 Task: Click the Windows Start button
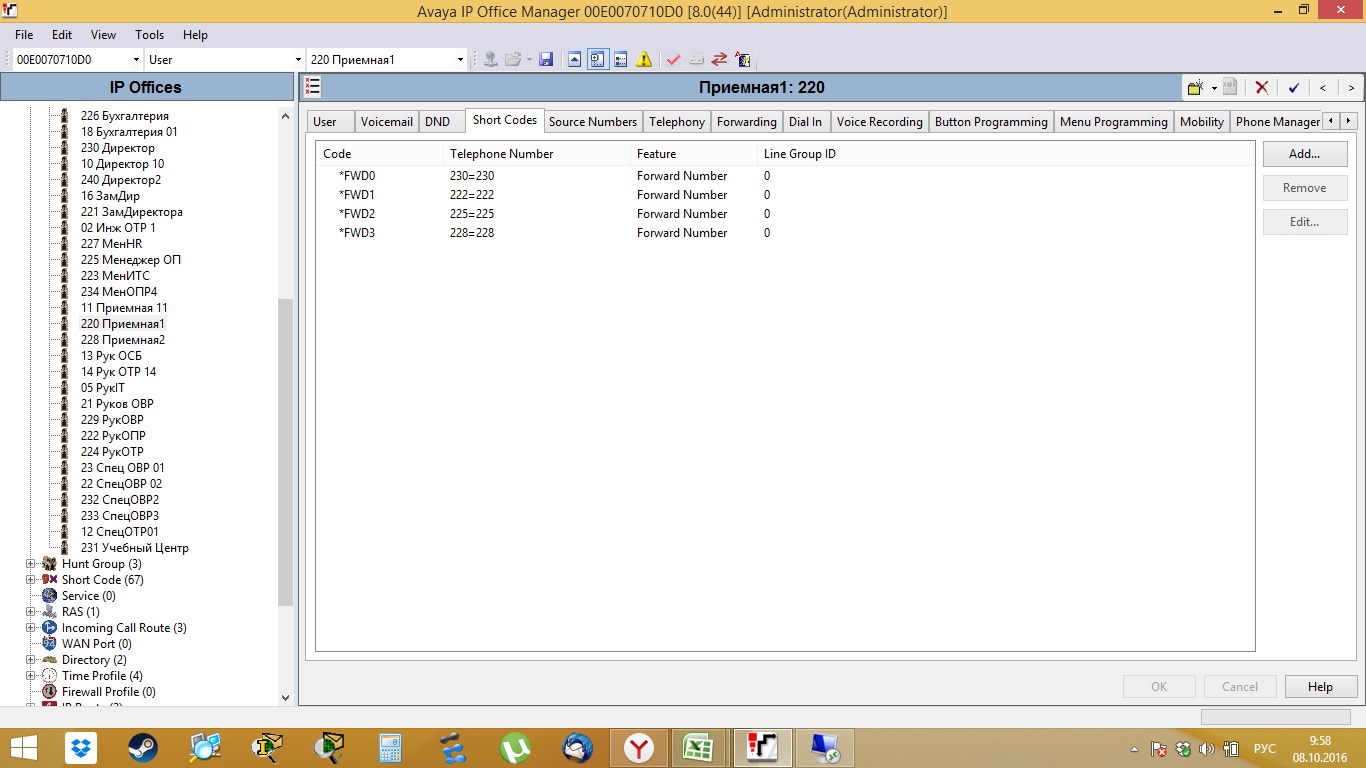[x=24, y=747]
